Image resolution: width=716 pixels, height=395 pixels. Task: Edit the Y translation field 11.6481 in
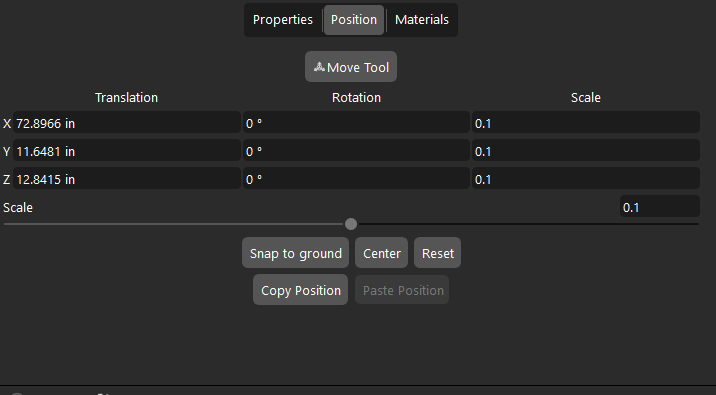[126, 151]
